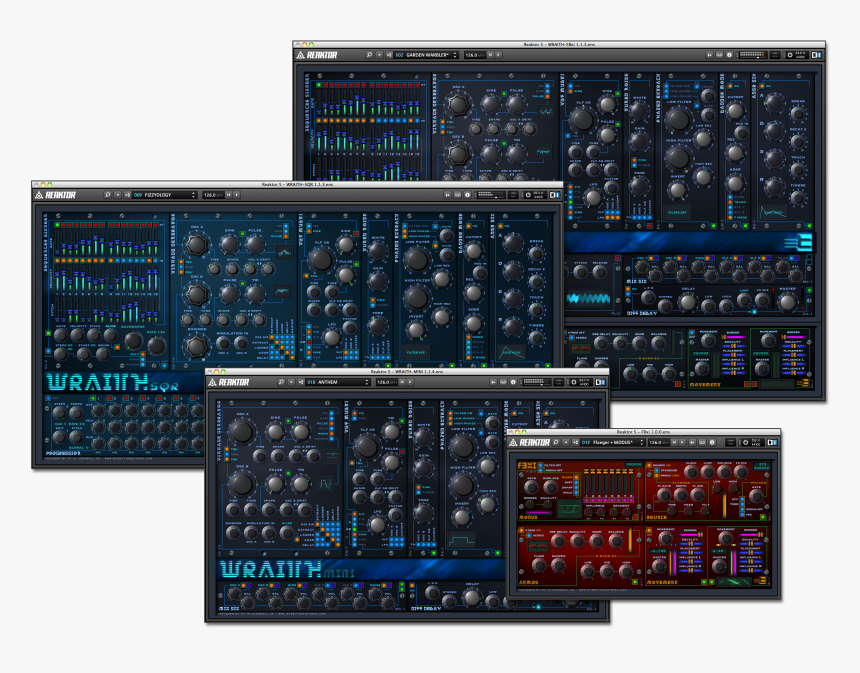Click the search magnifier in WRAITH-SQR window toolbar
The width and height of the screenshot is (860, 673).
pyautogui.click(x=108, y=195)
